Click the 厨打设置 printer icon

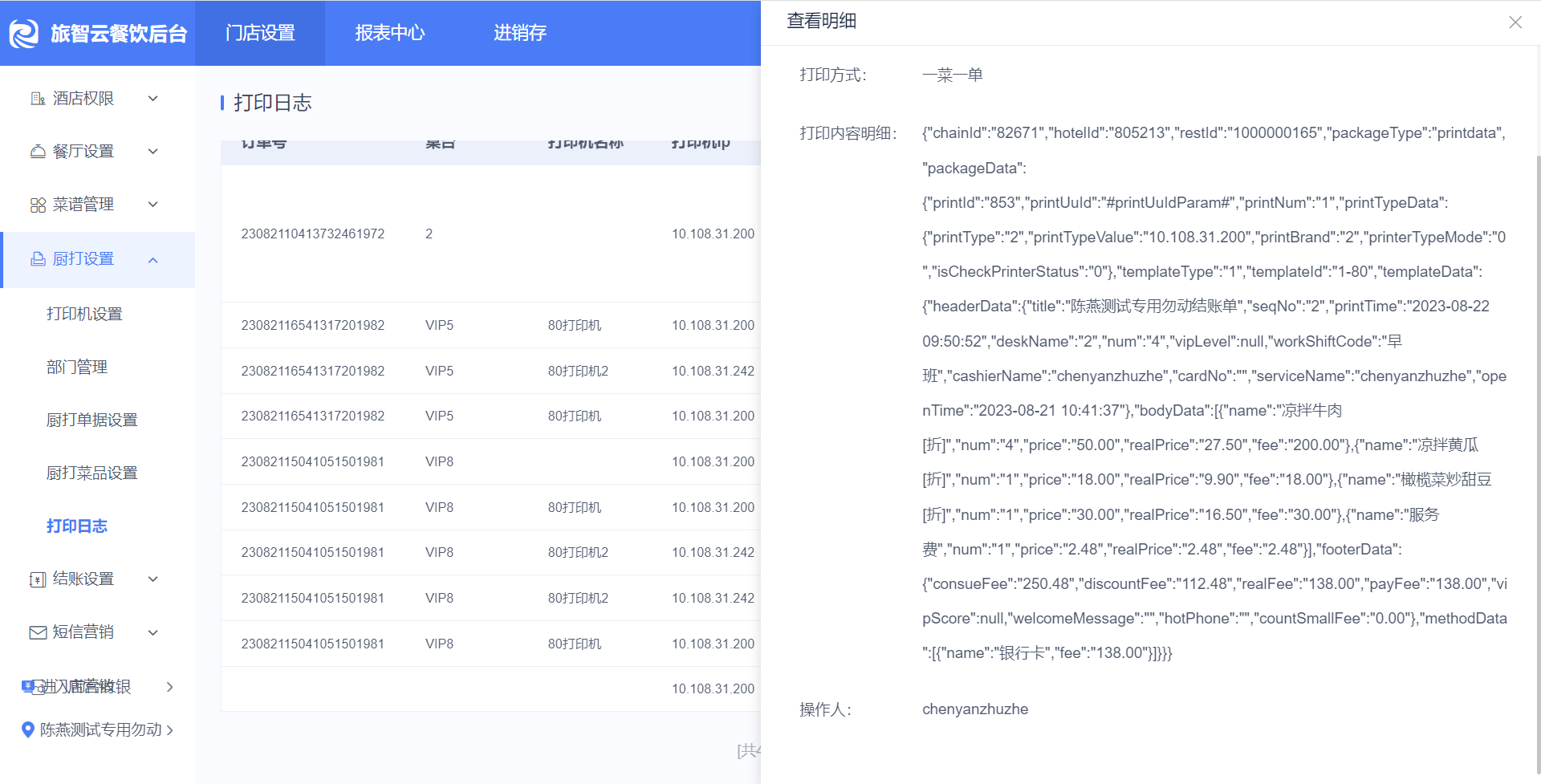coord(38,259)
